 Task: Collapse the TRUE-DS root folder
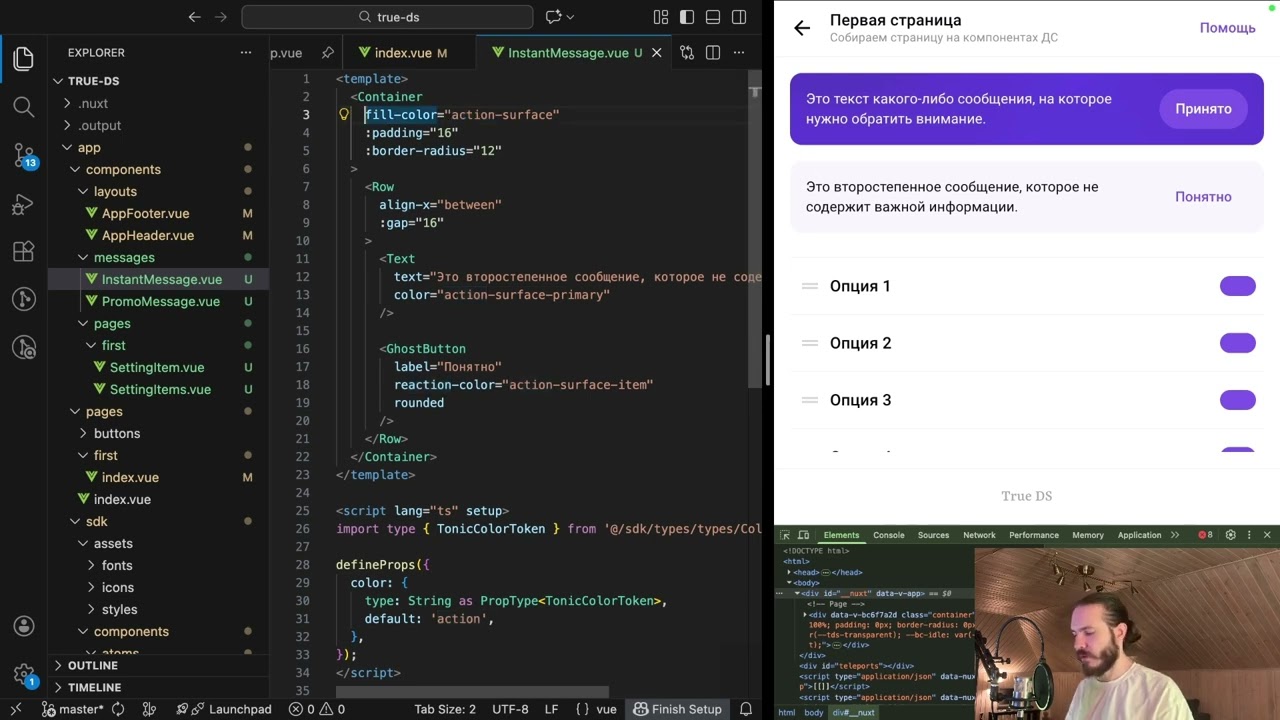pyautogui.click(x=58, y=81)
